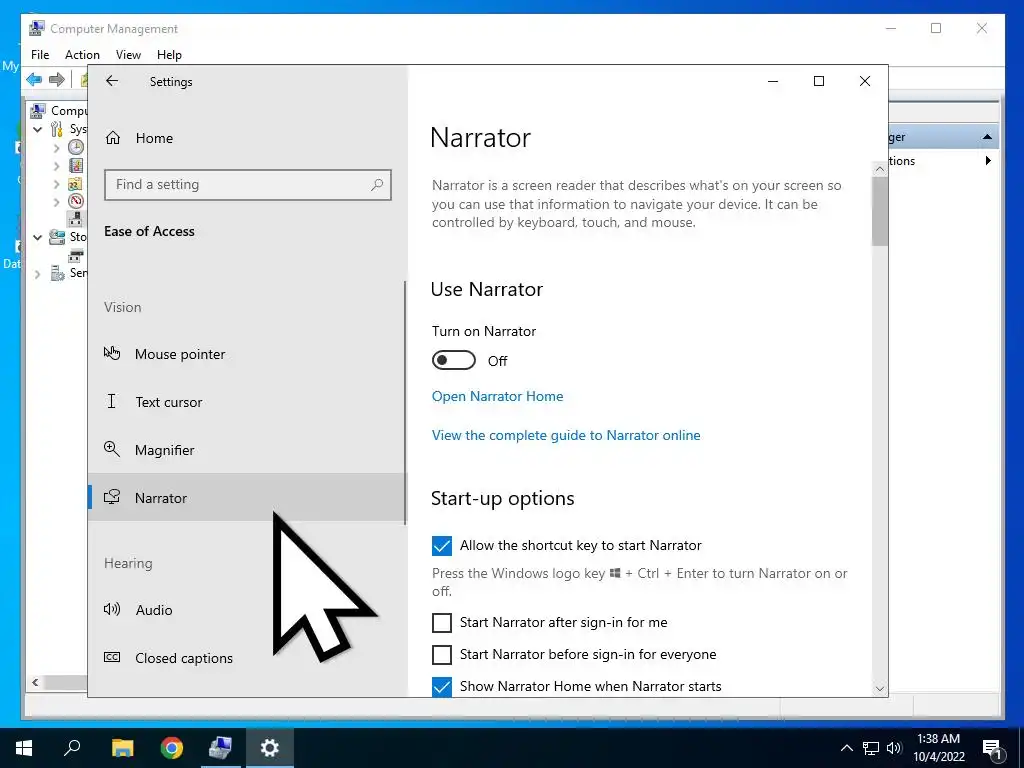
Task: Open Audio settings under Hearing
Action: tap(247, 610)
